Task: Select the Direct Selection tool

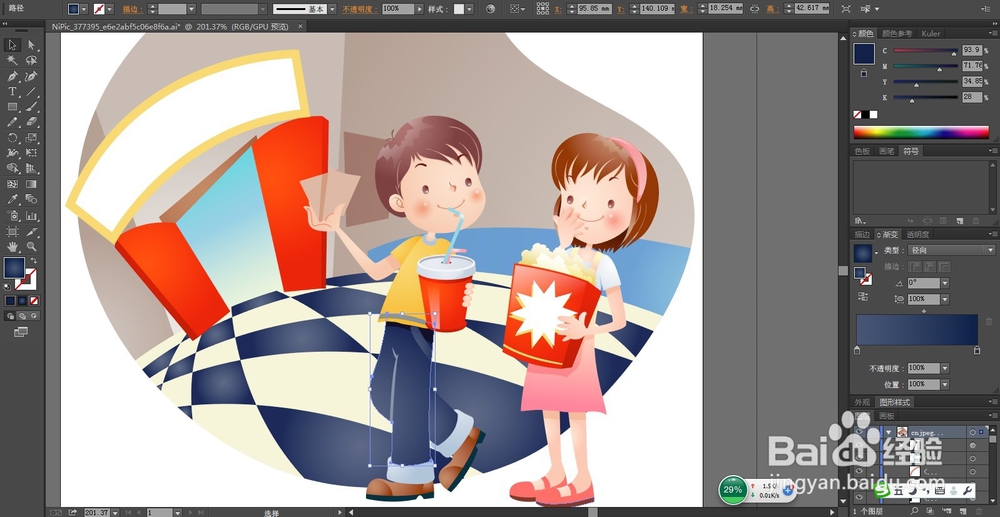Action: pyautogui.click(x=31, y=45)
